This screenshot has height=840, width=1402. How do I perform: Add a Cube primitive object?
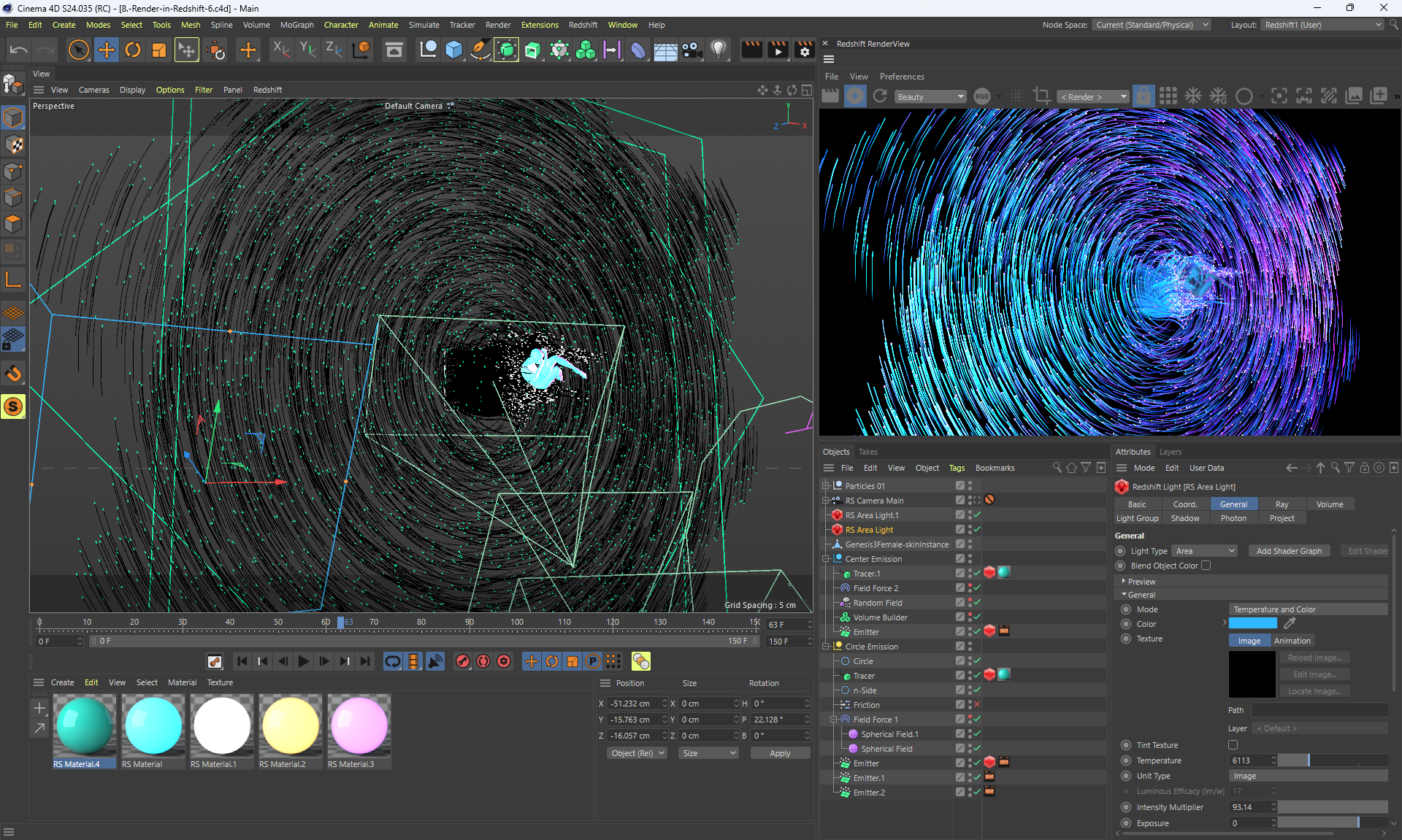click(x=453, y=50)
